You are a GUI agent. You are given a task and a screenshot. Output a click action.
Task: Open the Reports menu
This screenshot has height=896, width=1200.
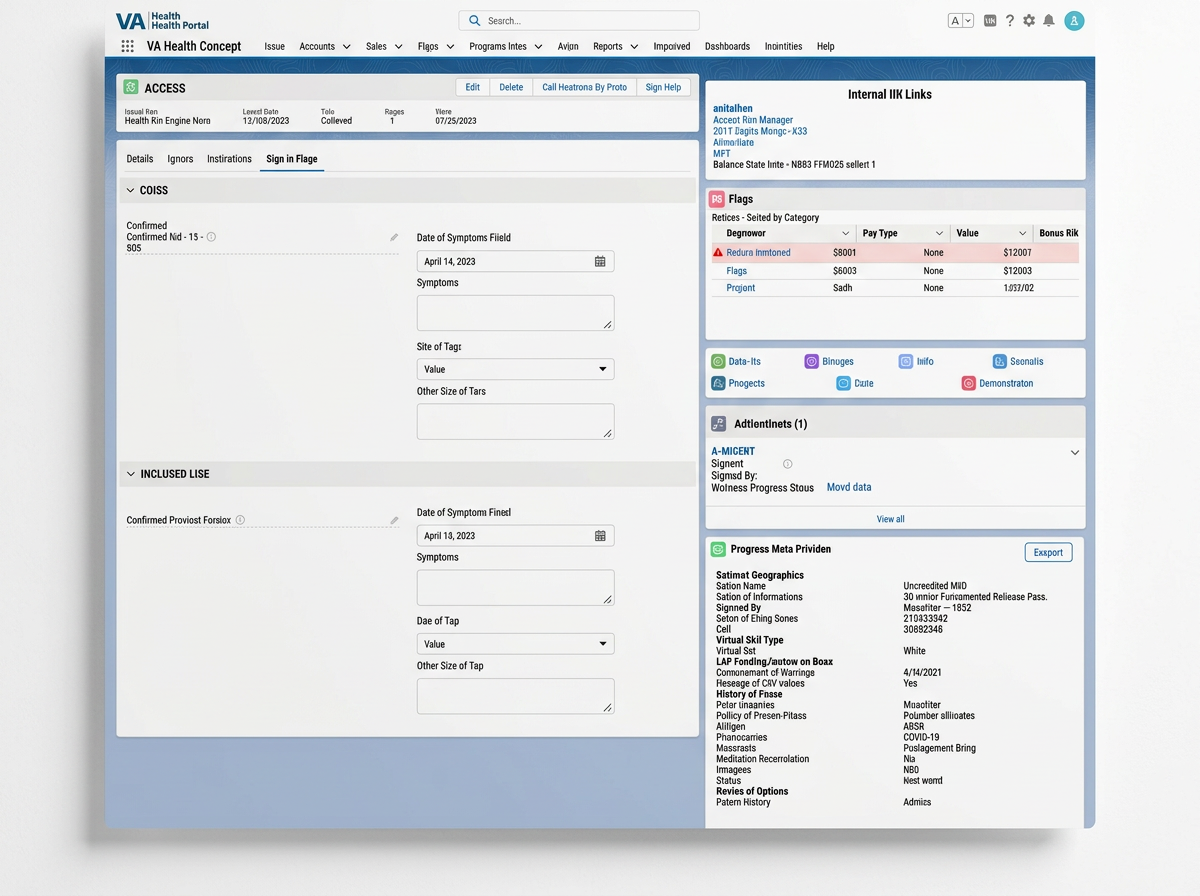tap(615, 46)
